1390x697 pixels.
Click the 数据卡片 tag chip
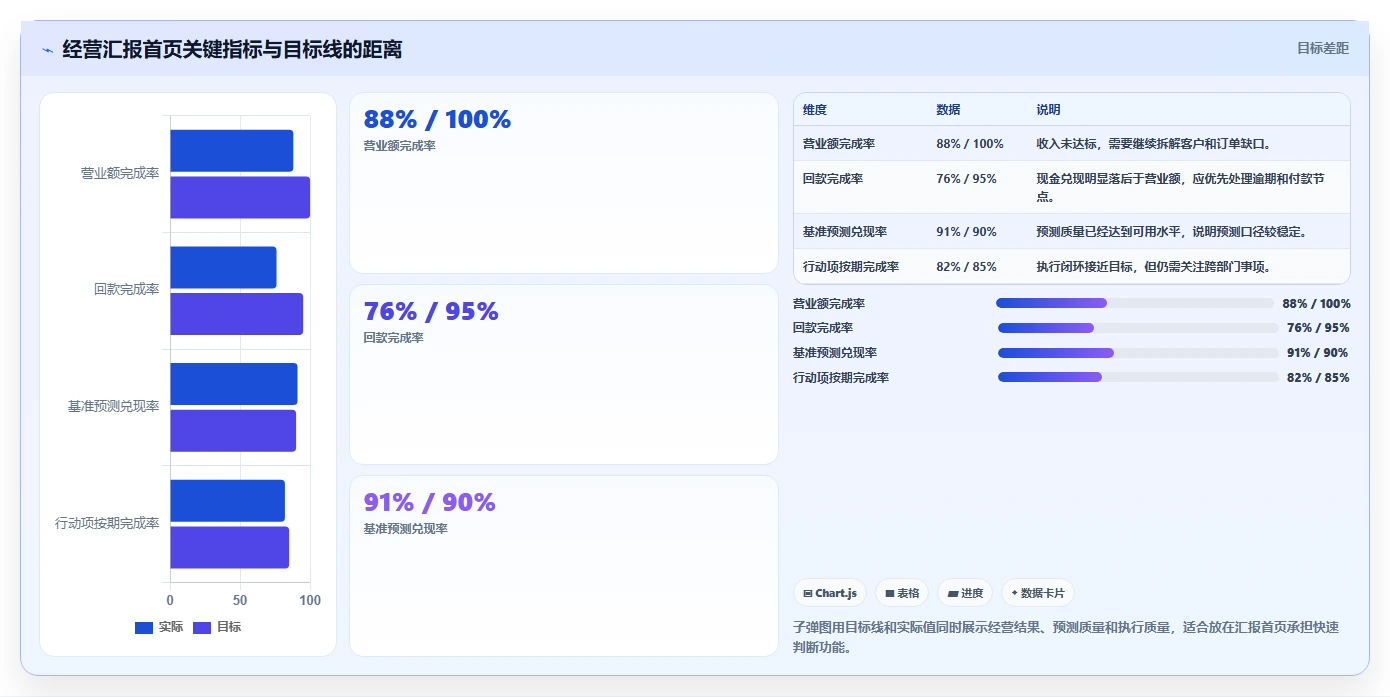tap(1038, 593)
